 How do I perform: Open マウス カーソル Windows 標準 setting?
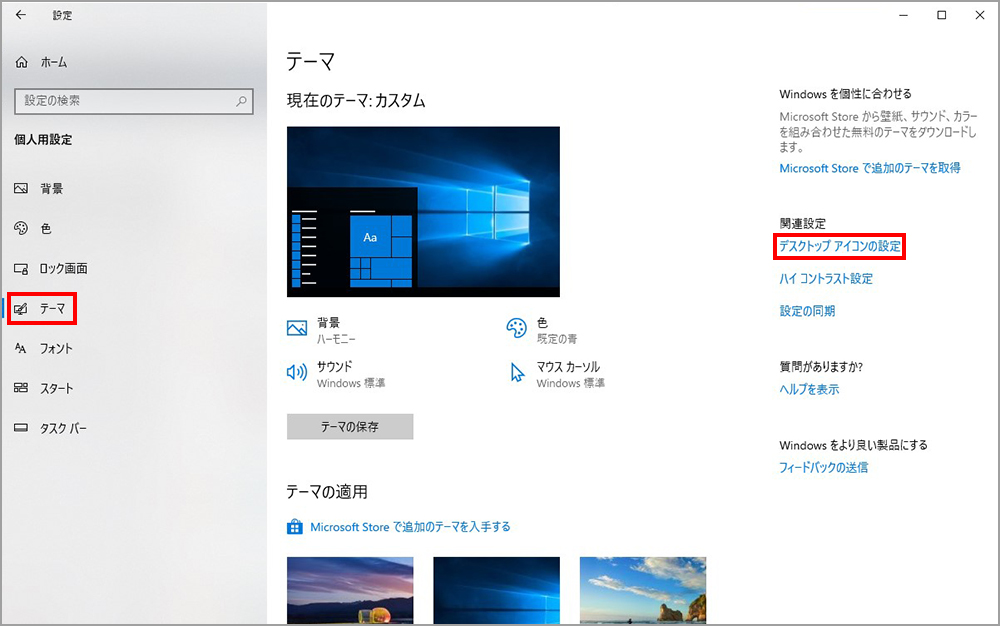(557, 374)
